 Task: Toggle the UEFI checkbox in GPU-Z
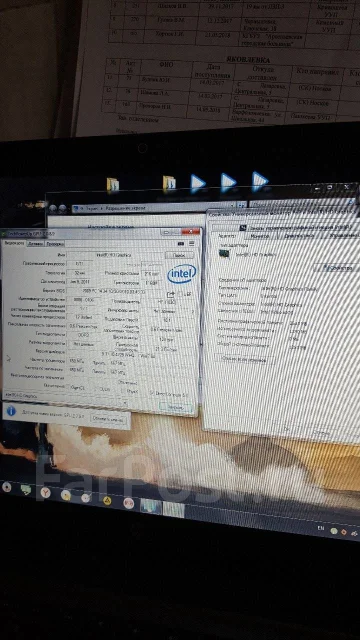180,293
